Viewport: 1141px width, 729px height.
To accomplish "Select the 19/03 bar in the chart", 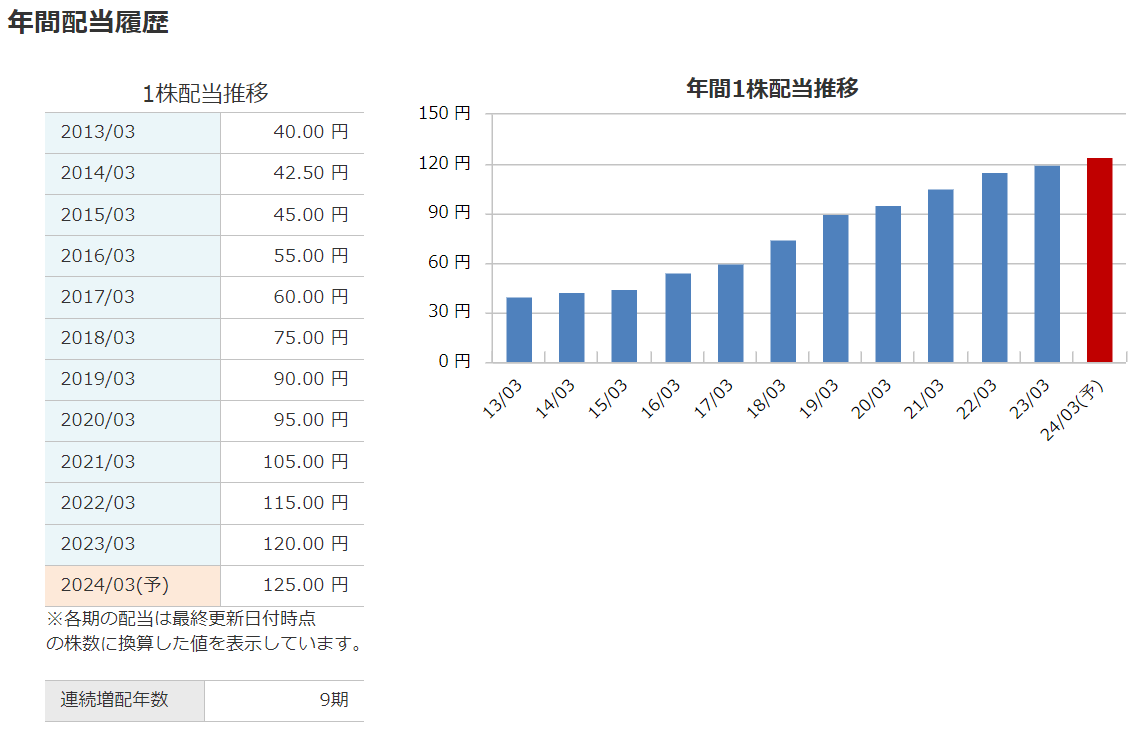I will [836, 288].
